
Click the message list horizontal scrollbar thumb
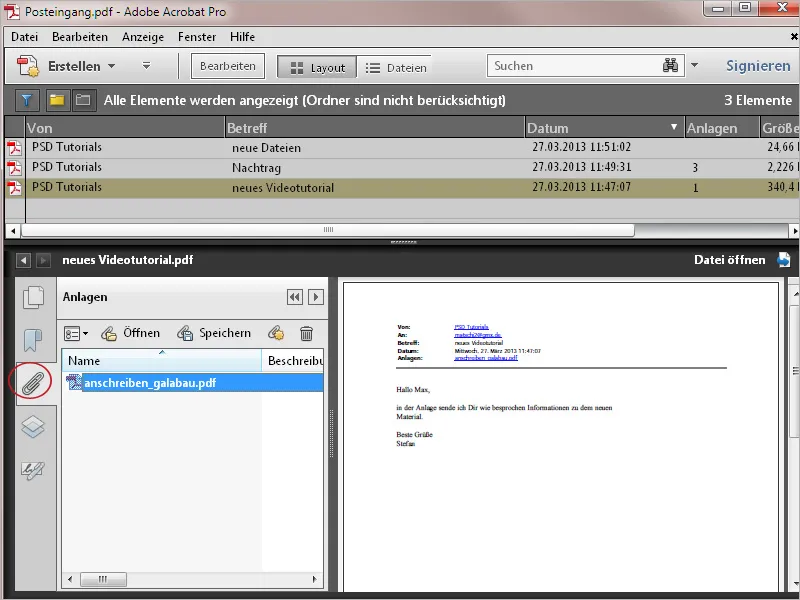[328, 230]
